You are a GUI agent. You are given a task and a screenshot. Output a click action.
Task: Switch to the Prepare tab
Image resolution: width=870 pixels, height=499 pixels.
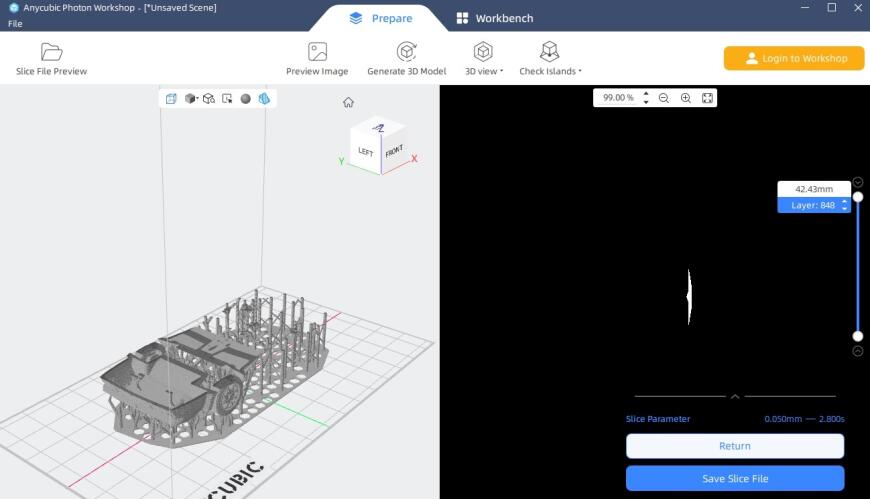pyautogui.click(x=381, y=18)
